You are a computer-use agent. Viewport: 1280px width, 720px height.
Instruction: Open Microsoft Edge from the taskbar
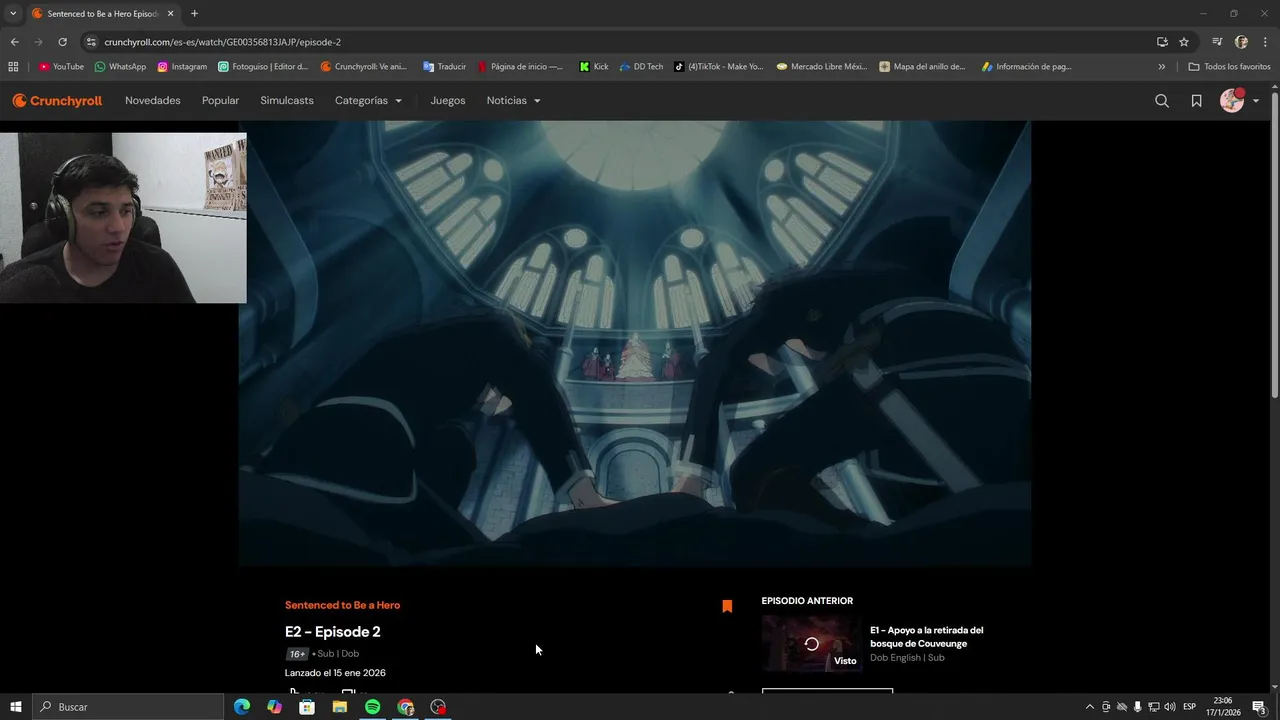[242, 707]
